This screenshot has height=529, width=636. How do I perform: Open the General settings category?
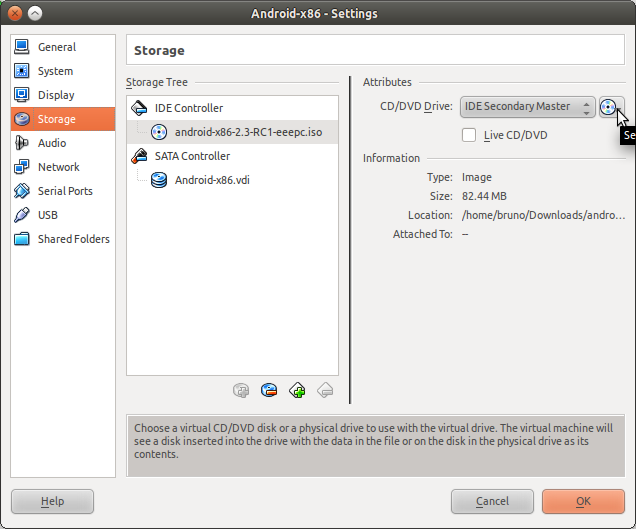click(x=63, y=47)
